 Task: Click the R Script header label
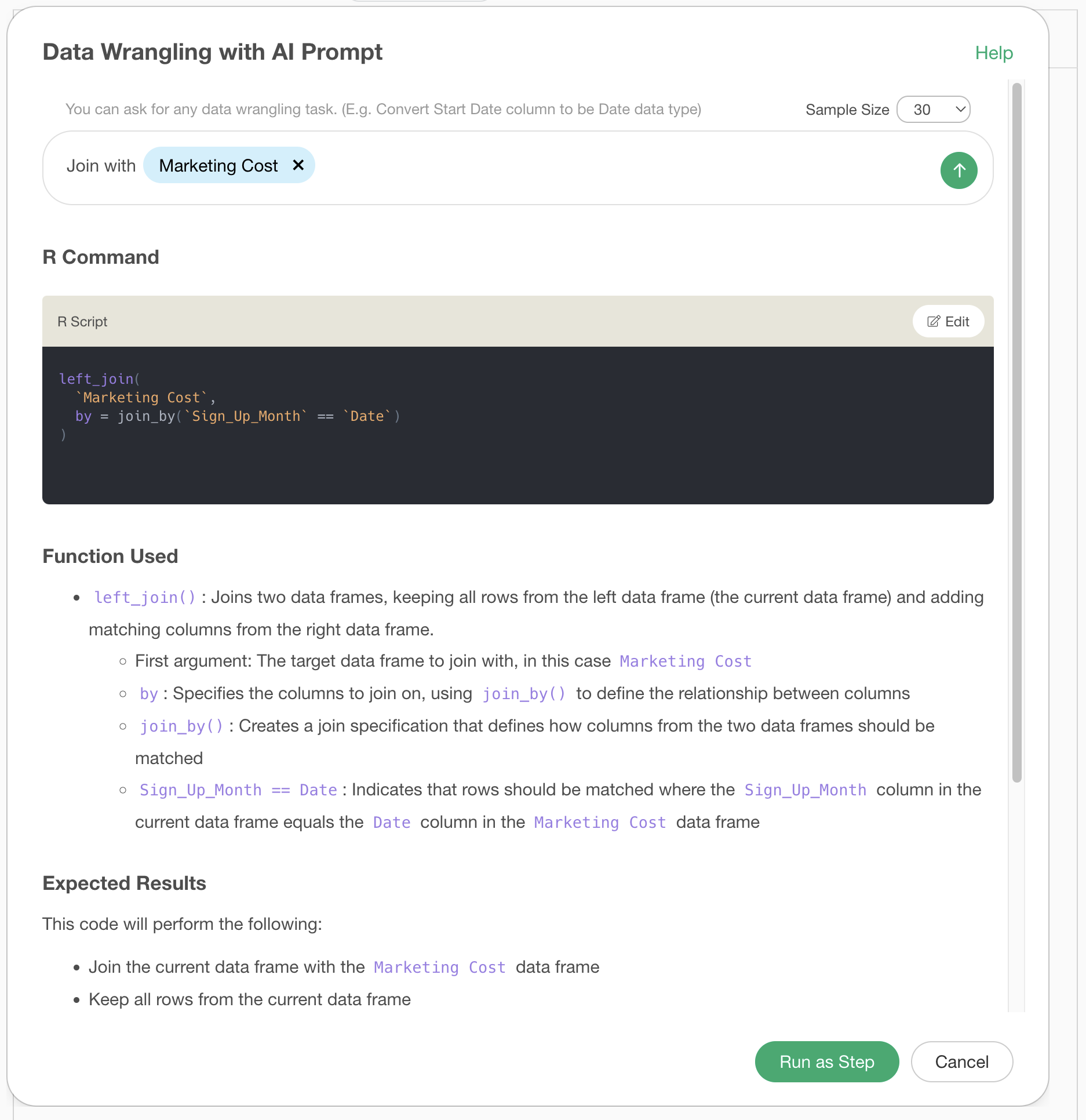point(82,322)
